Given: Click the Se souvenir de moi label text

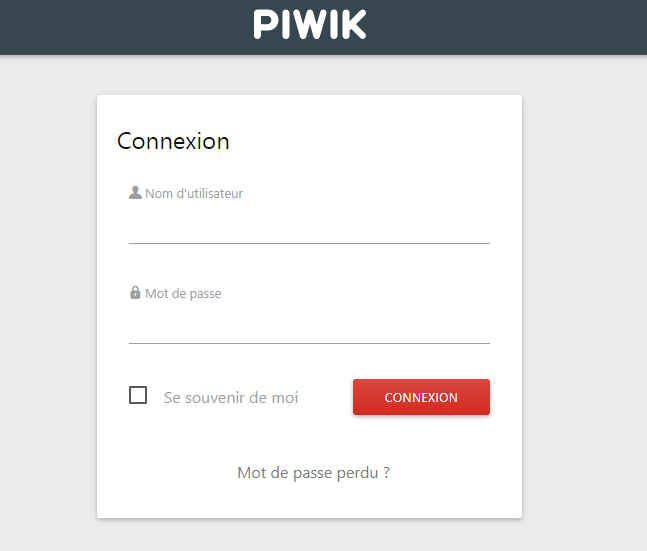Looking at the screenshot, I should [x=231, y=397].
